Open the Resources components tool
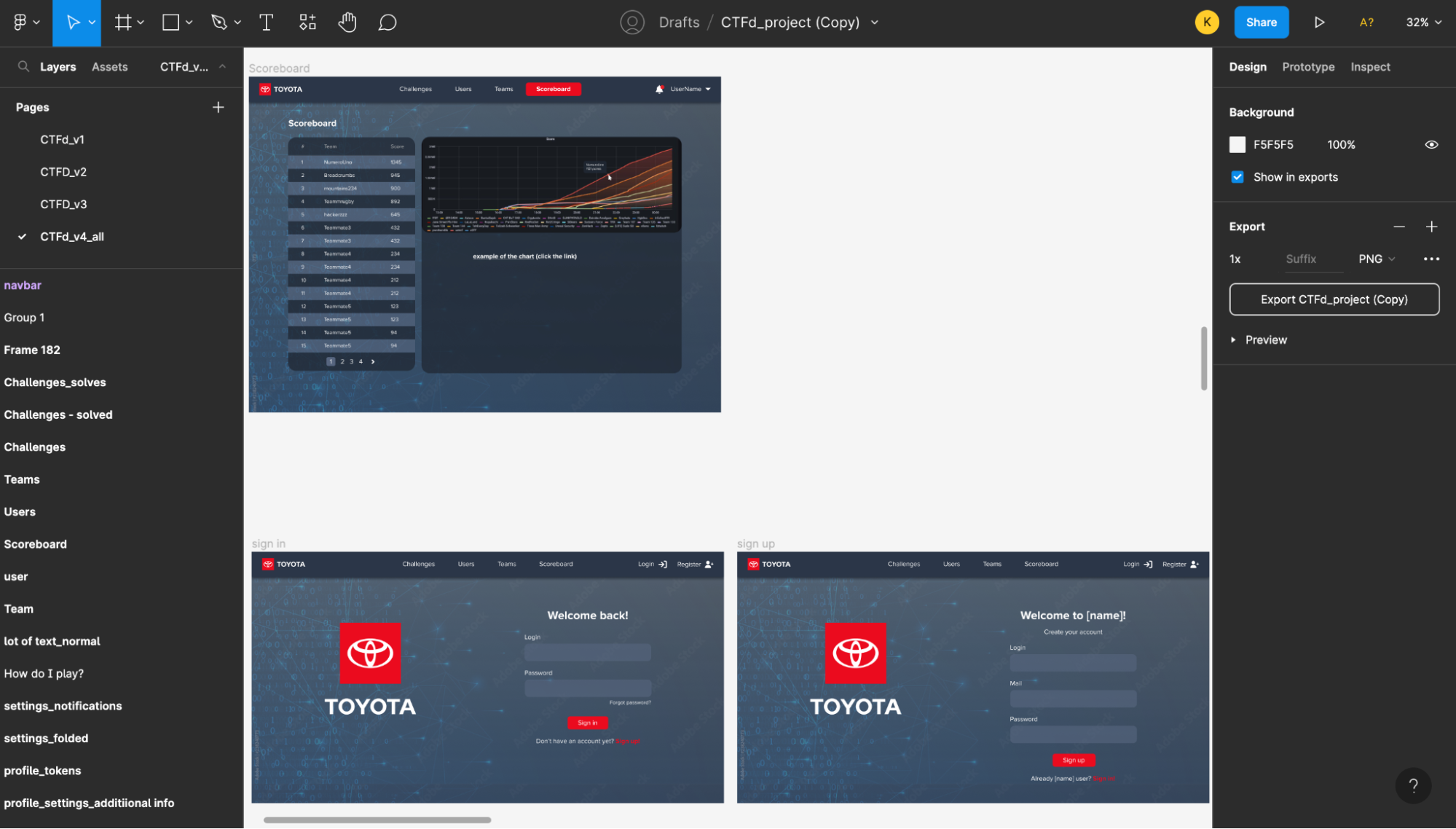This screenshot has width=1456, height=829. pos(307,23)
